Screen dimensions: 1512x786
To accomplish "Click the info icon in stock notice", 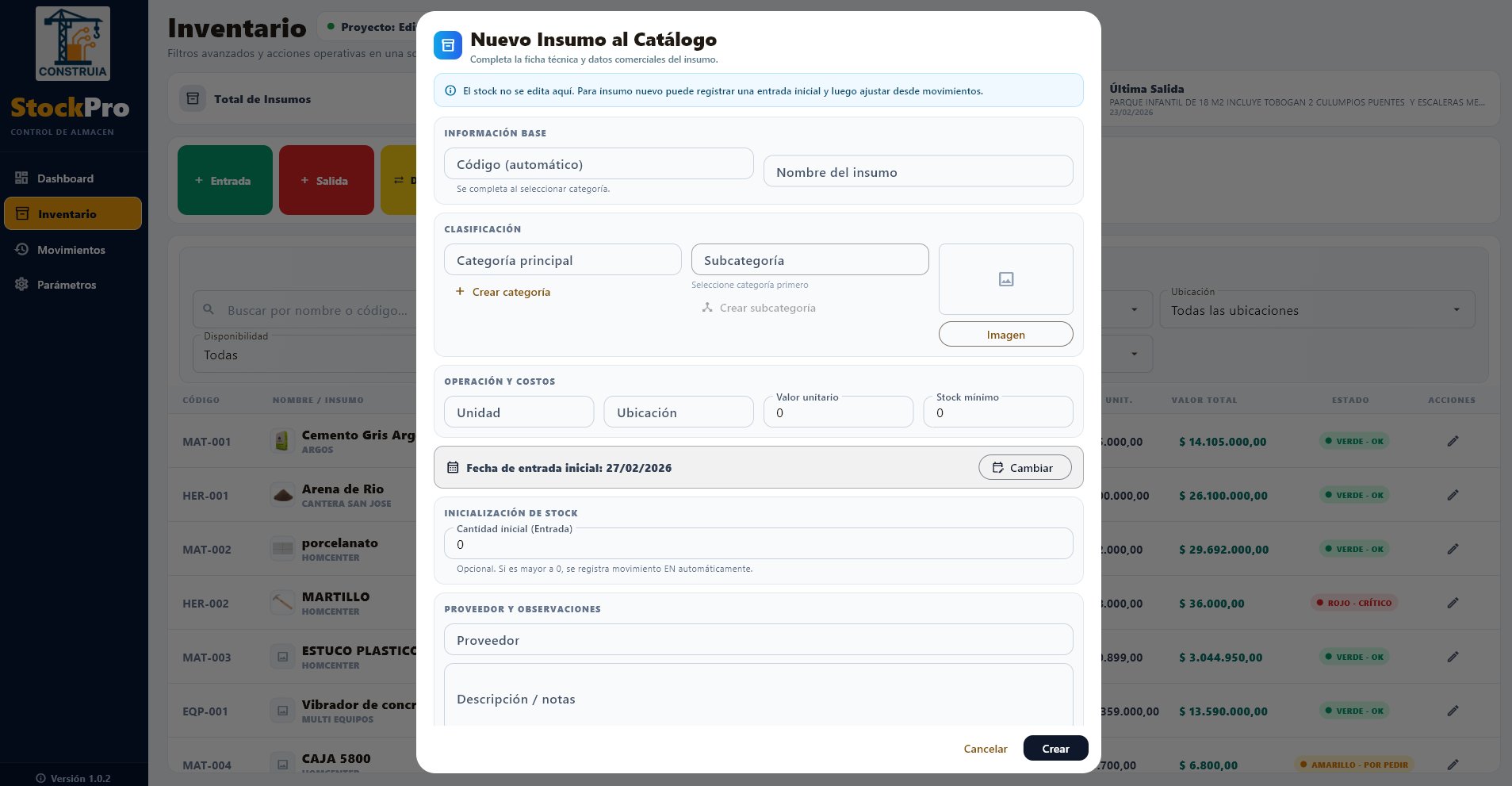I will point(450,91).
